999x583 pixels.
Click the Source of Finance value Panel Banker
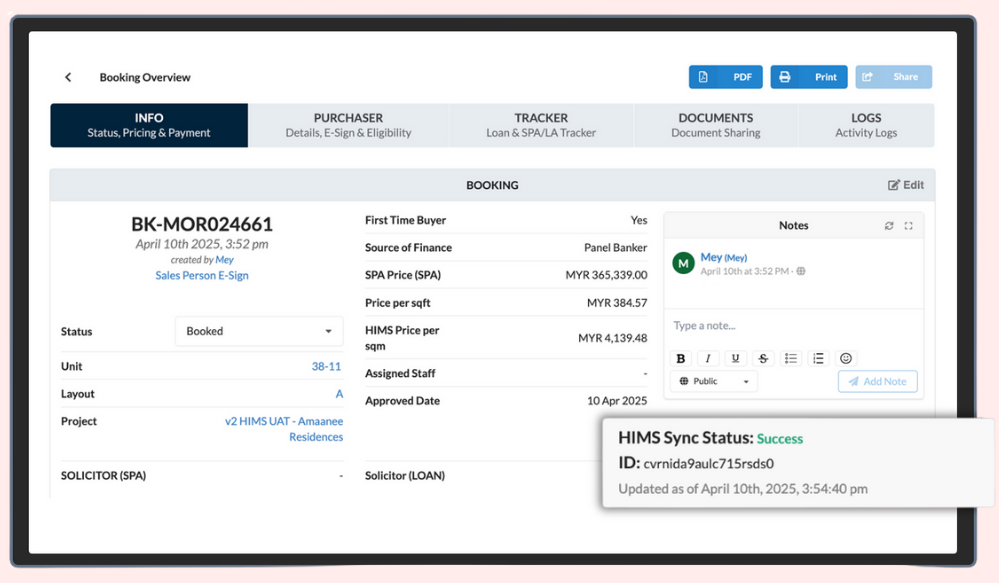tap(615, 247)
